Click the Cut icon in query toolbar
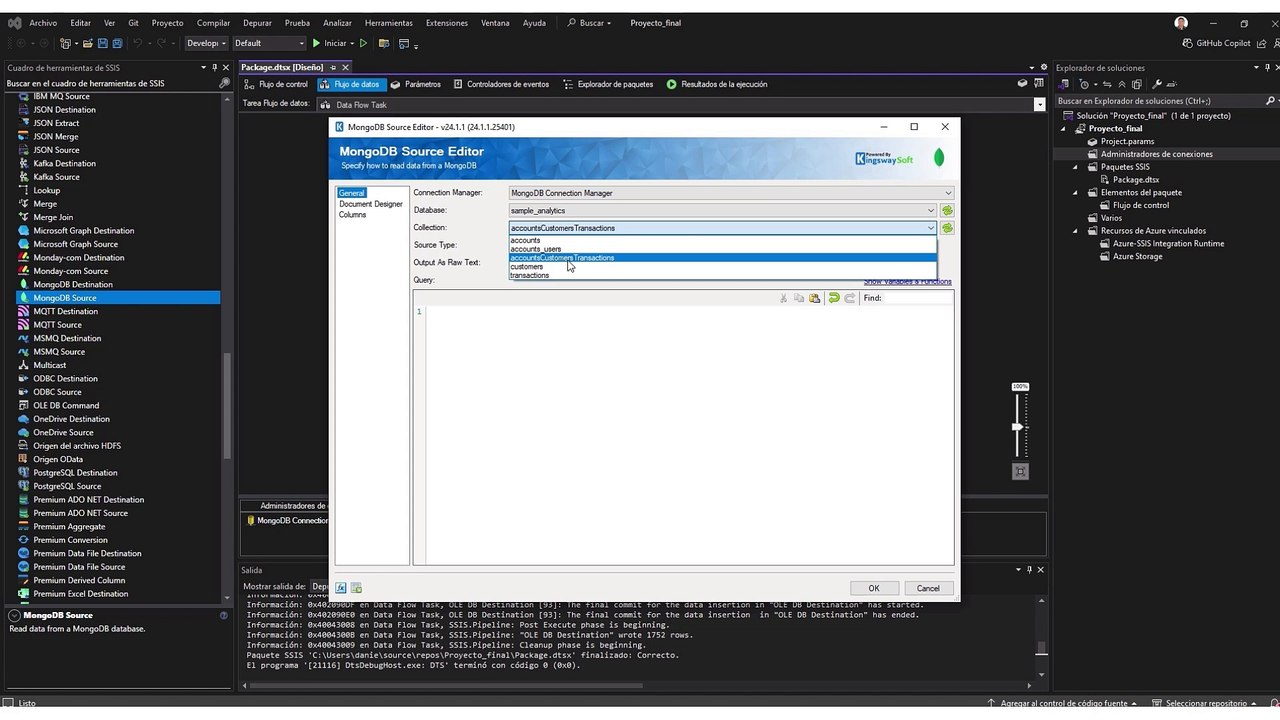This screenshot has width=1280, height=720. click(x=783, y=298)
